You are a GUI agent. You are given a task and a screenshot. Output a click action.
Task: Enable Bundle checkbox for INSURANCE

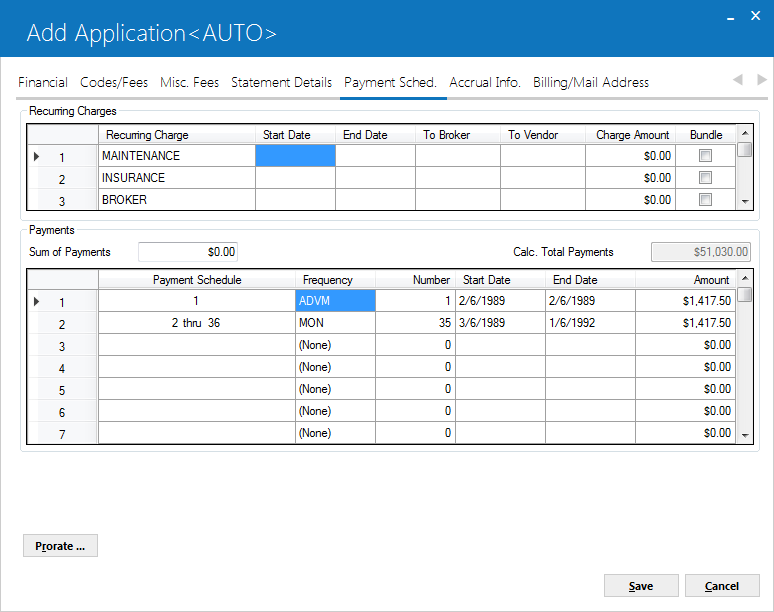(x=705, y=178)
